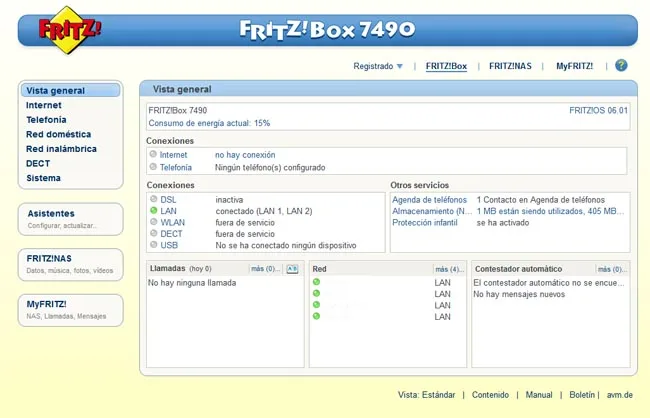Open the Asistentes box in sidebar

(51, 213)
